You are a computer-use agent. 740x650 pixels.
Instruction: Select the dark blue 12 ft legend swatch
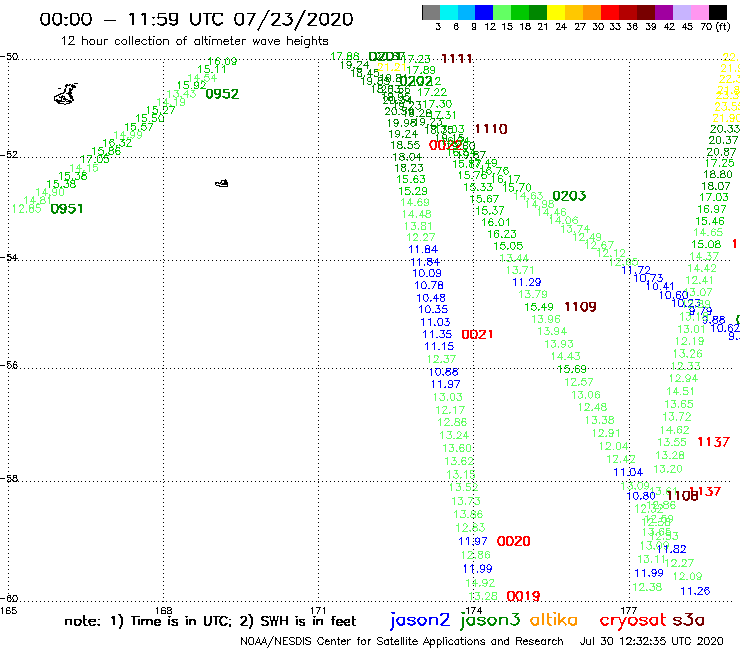tap(484, 13)
